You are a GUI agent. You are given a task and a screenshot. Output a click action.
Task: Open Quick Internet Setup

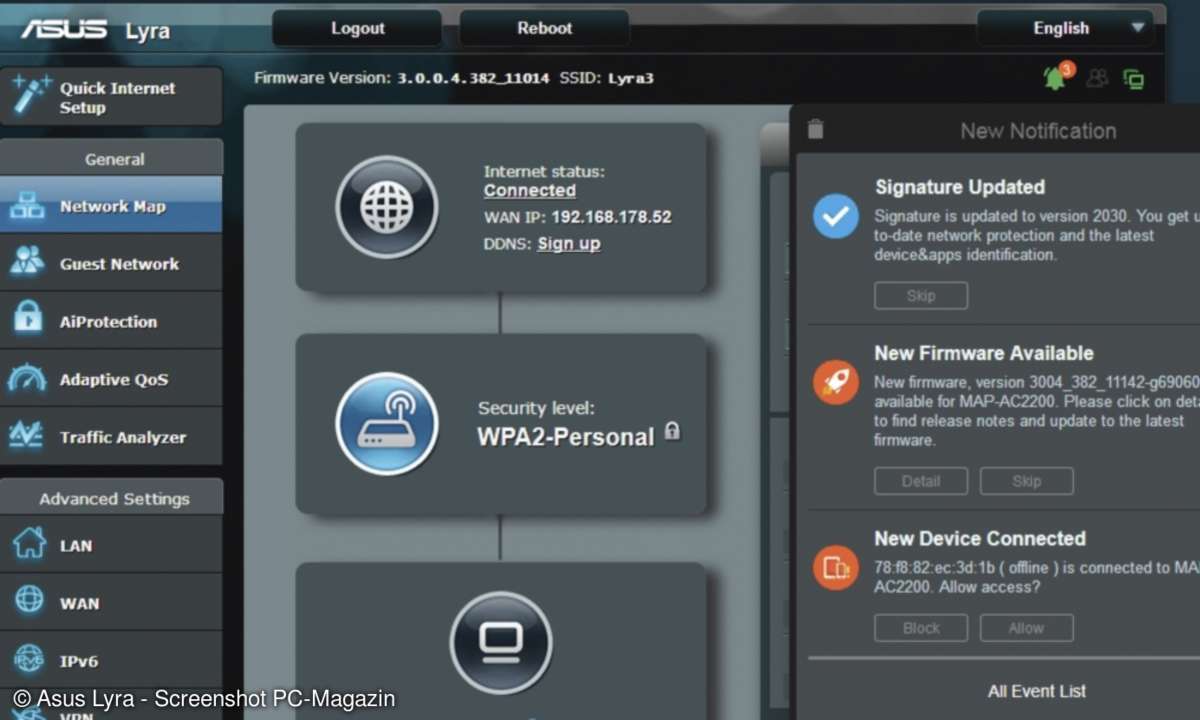tap(111, 97)
